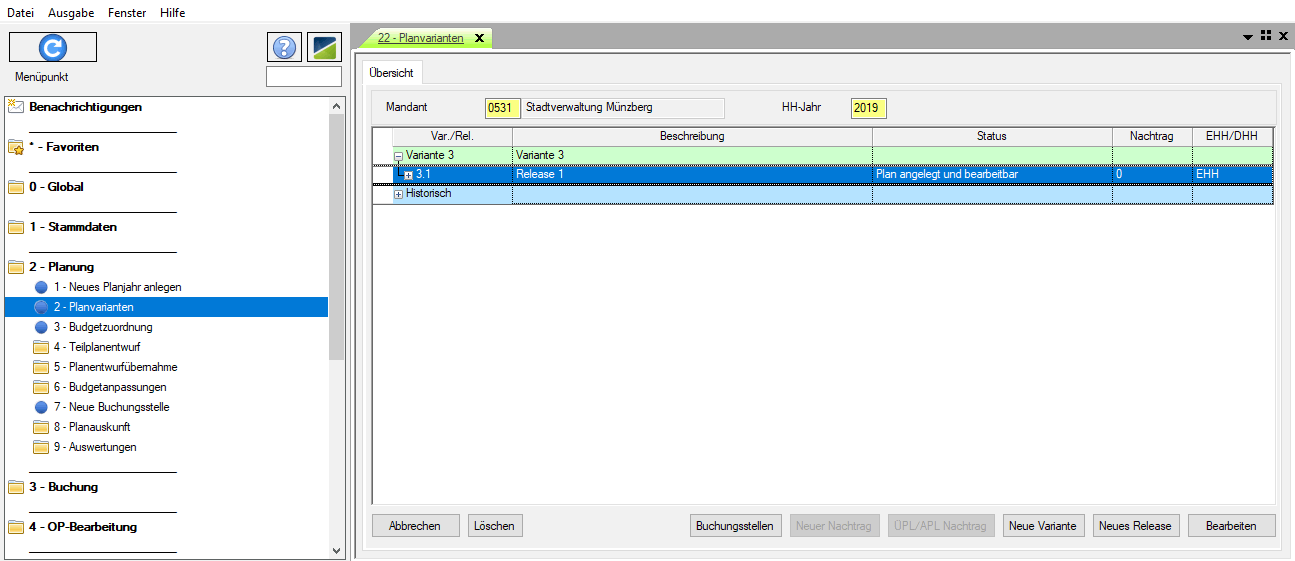1295x561 pixels.
Task: Open the tab list dropdown arrow
Action: (x=1248, y=36)
